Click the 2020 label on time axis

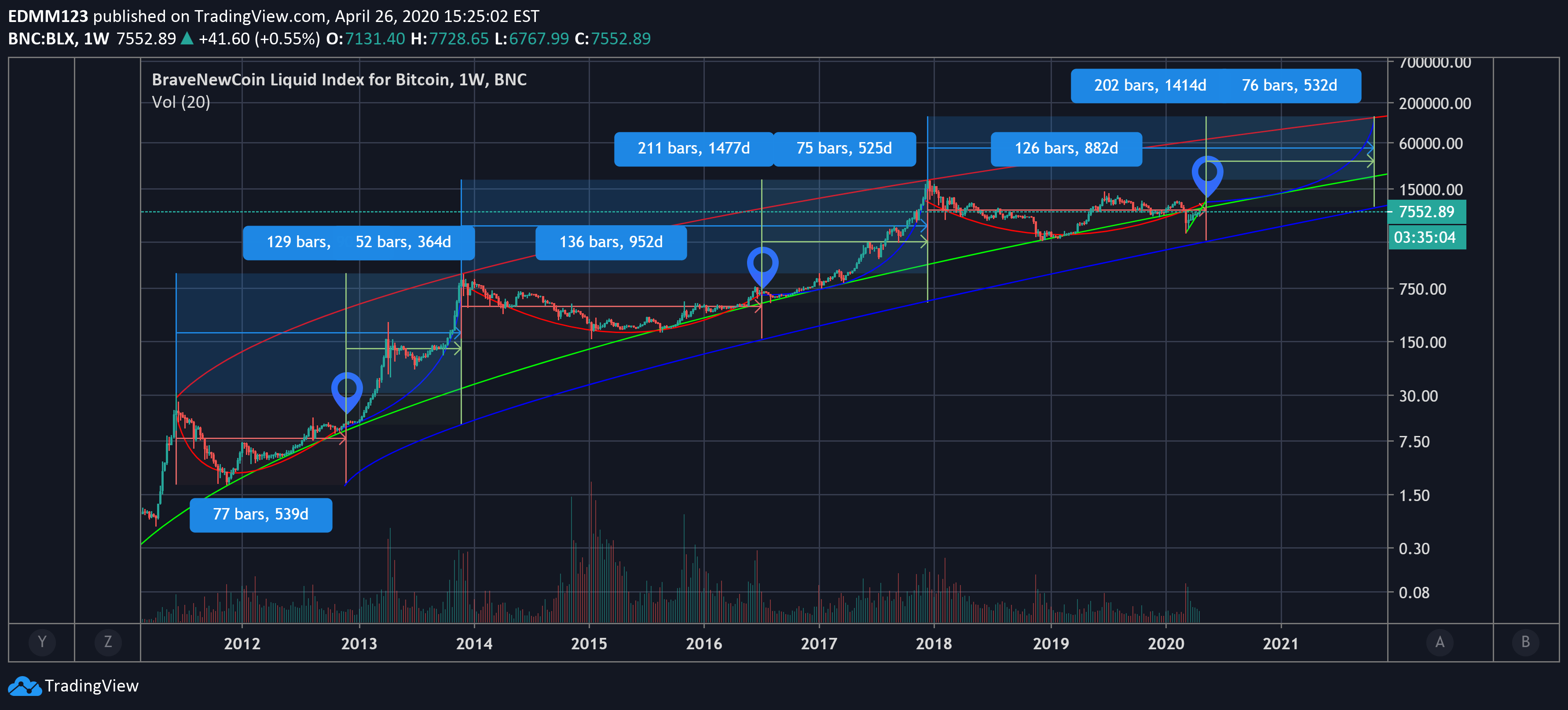(x=1166, y=644)
